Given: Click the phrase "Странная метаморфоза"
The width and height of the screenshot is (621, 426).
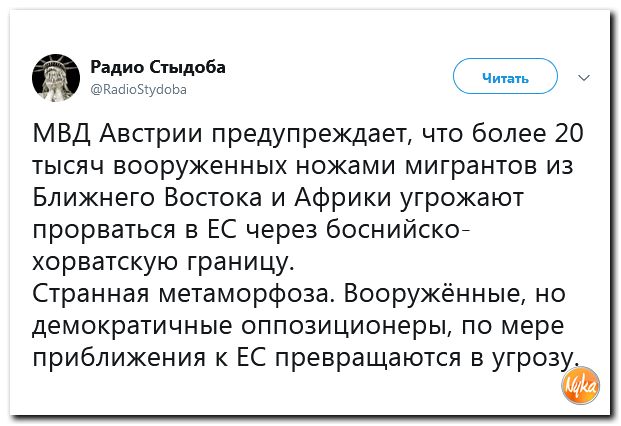Looking at the screenshot, I should pos(181,294).
